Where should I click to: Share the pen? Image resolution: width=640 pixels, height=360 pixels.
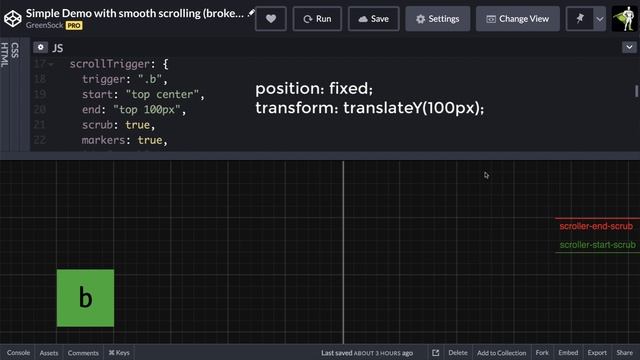tap(624, 353)
